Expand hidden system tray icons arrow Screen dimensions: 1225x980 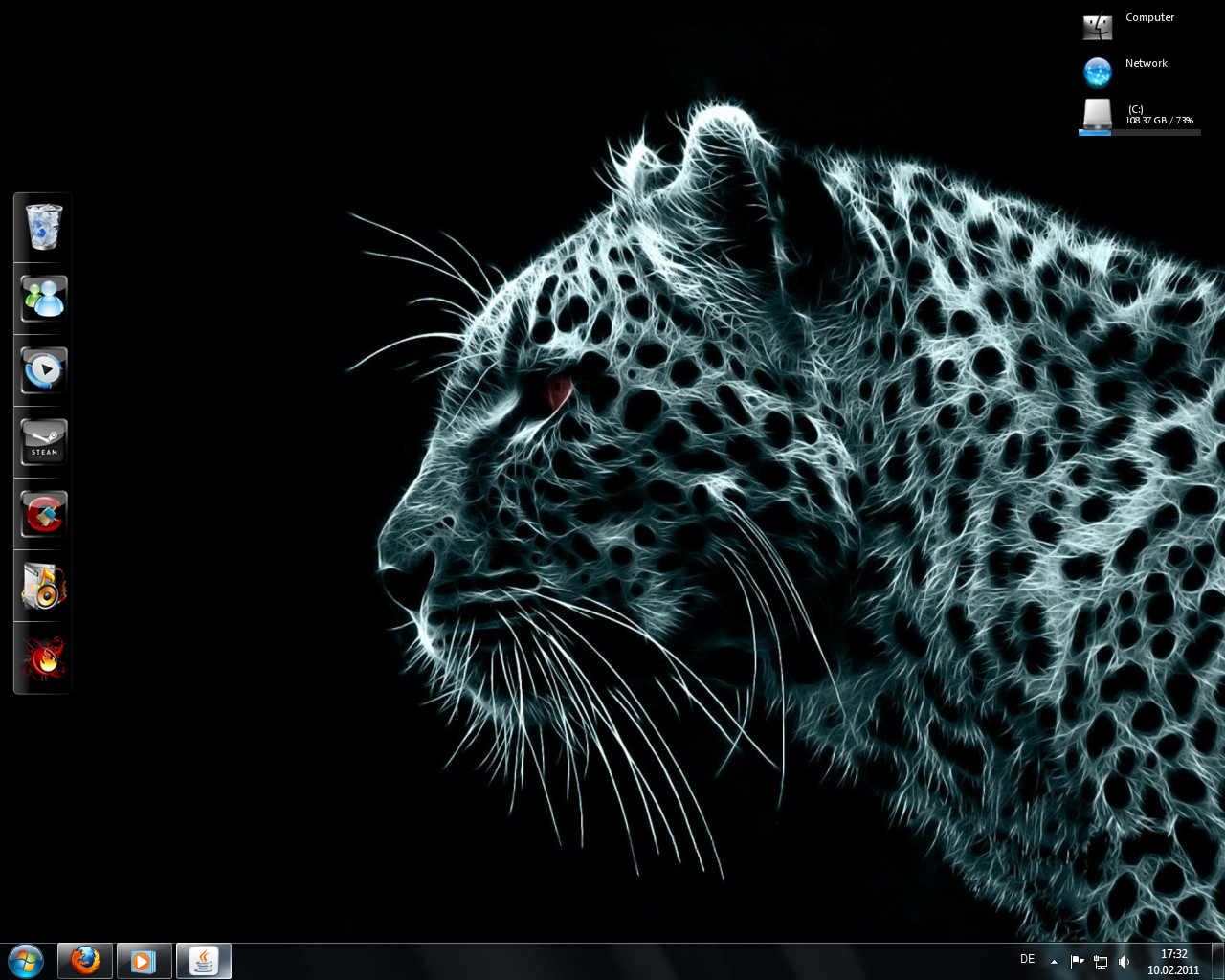[x=1054, y=962]
